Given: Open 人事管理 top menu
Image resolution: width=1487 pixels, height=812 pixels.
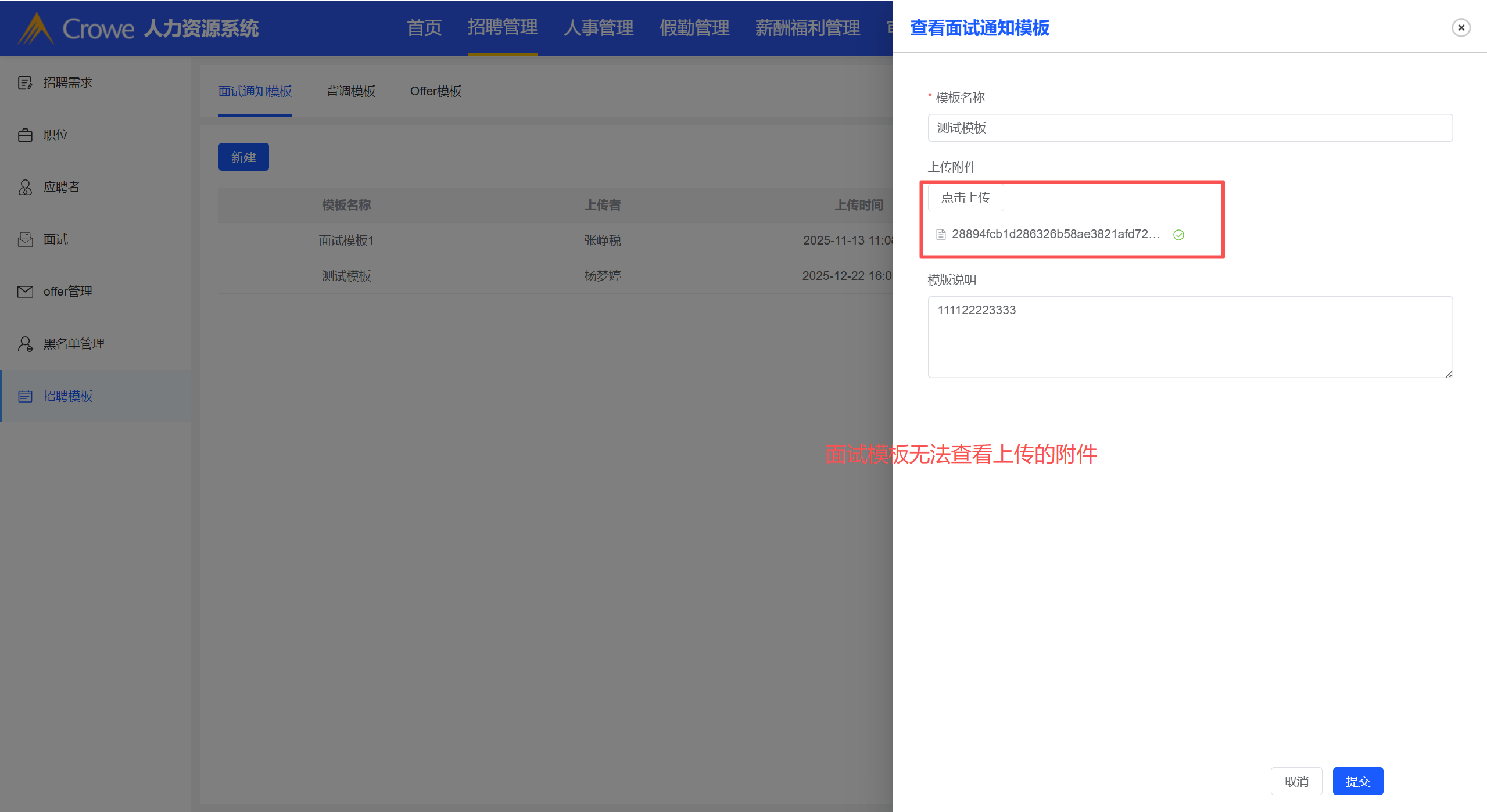Looking at the screenshot, I should point(598,28).
